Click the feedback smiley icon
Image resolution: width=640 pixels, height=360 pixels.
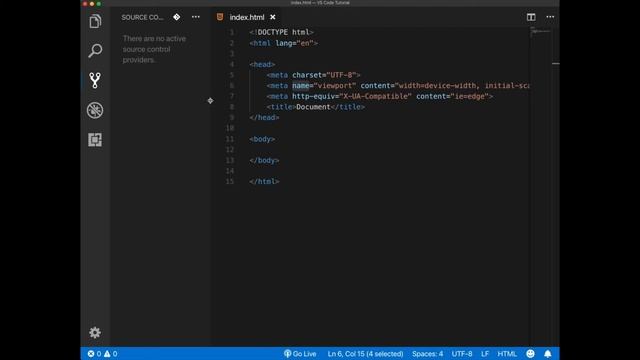click(530, 354)
